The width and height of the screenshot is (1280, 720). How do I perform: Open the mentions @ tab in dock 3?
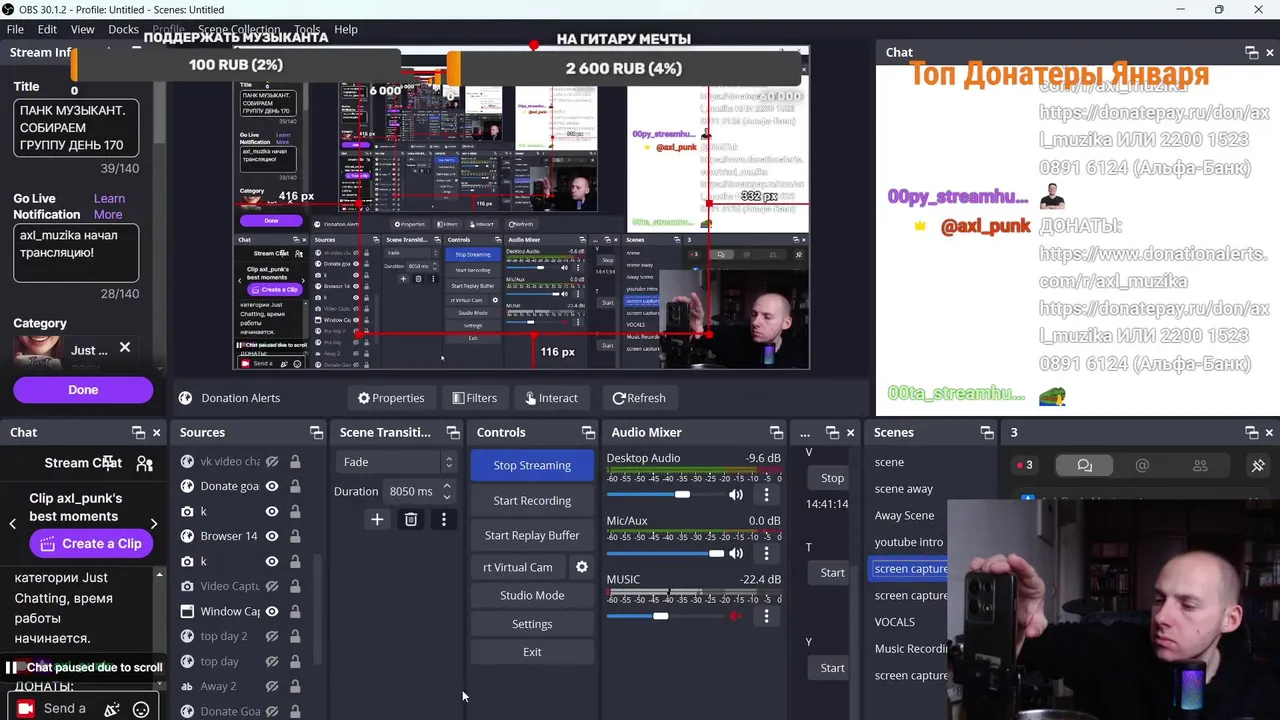click(1142, 465)
